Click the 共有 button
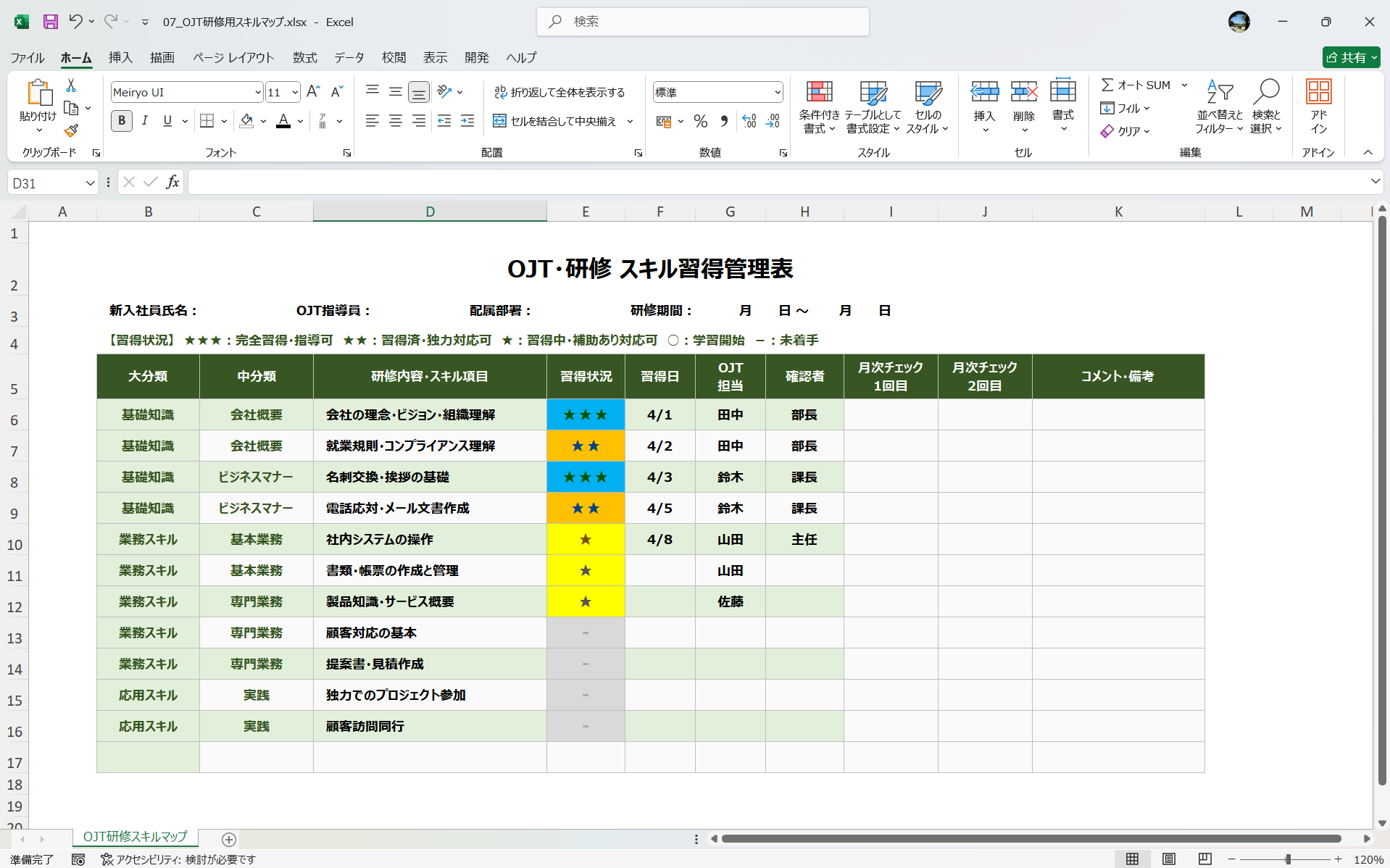1390x868 pixels. tap(1349, 57)
